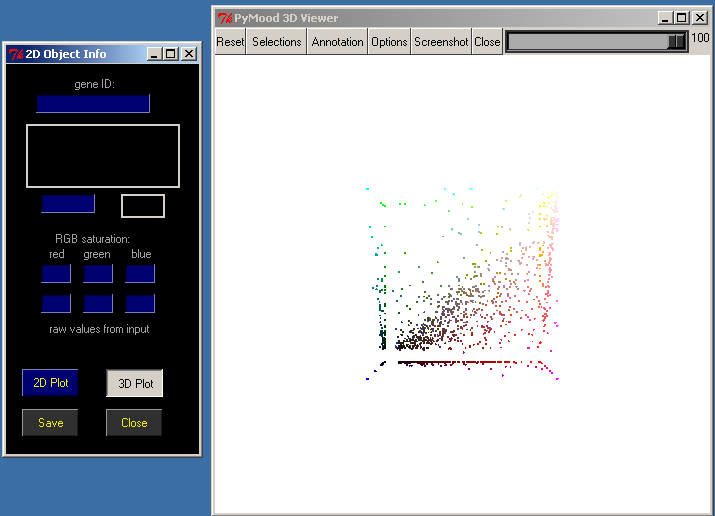The width and height of the screenshot is (715, 516).
Task: Click the blue saturation field
Action: pos(140,273)
